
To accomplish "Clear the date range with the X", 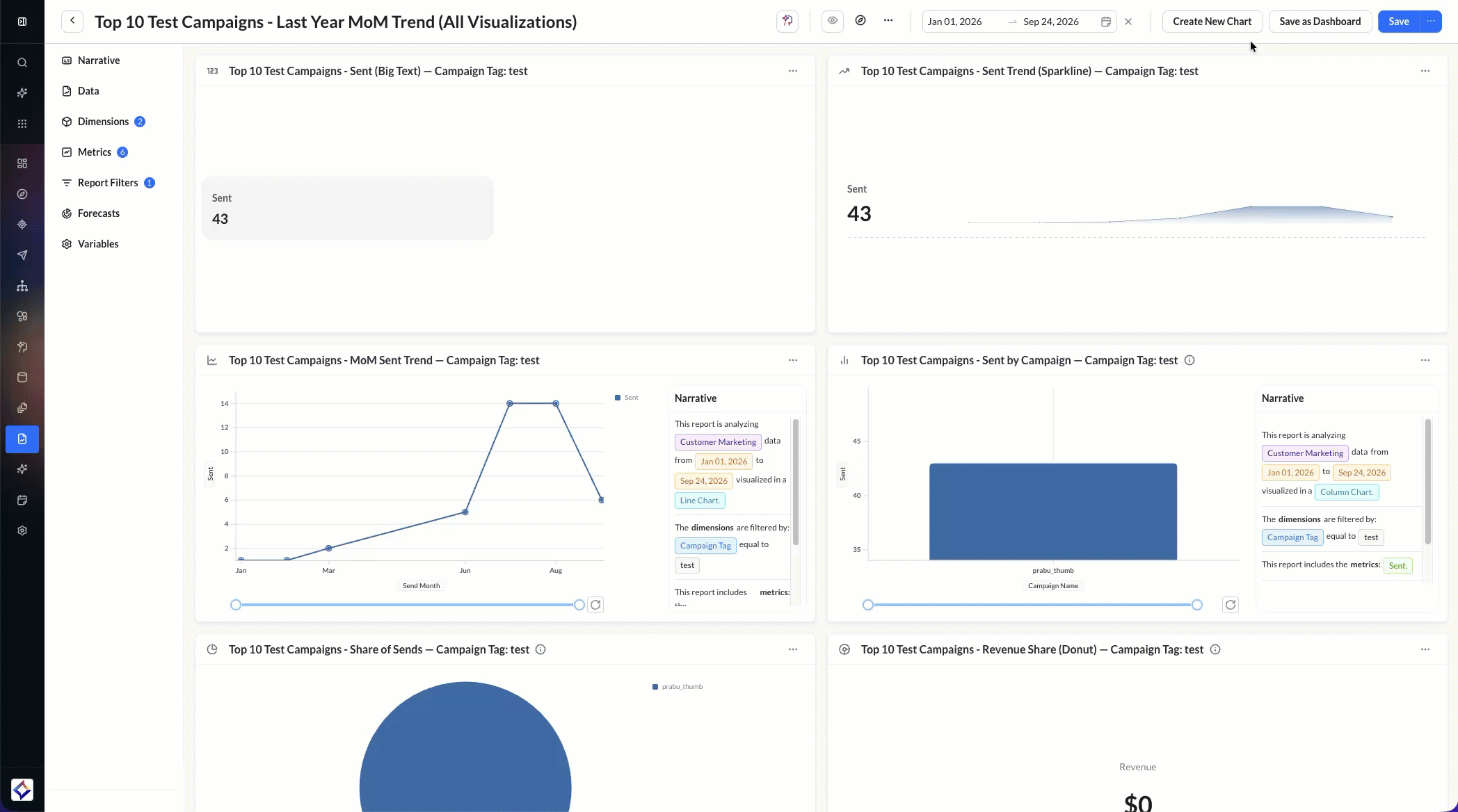I will click(1128, 22).
